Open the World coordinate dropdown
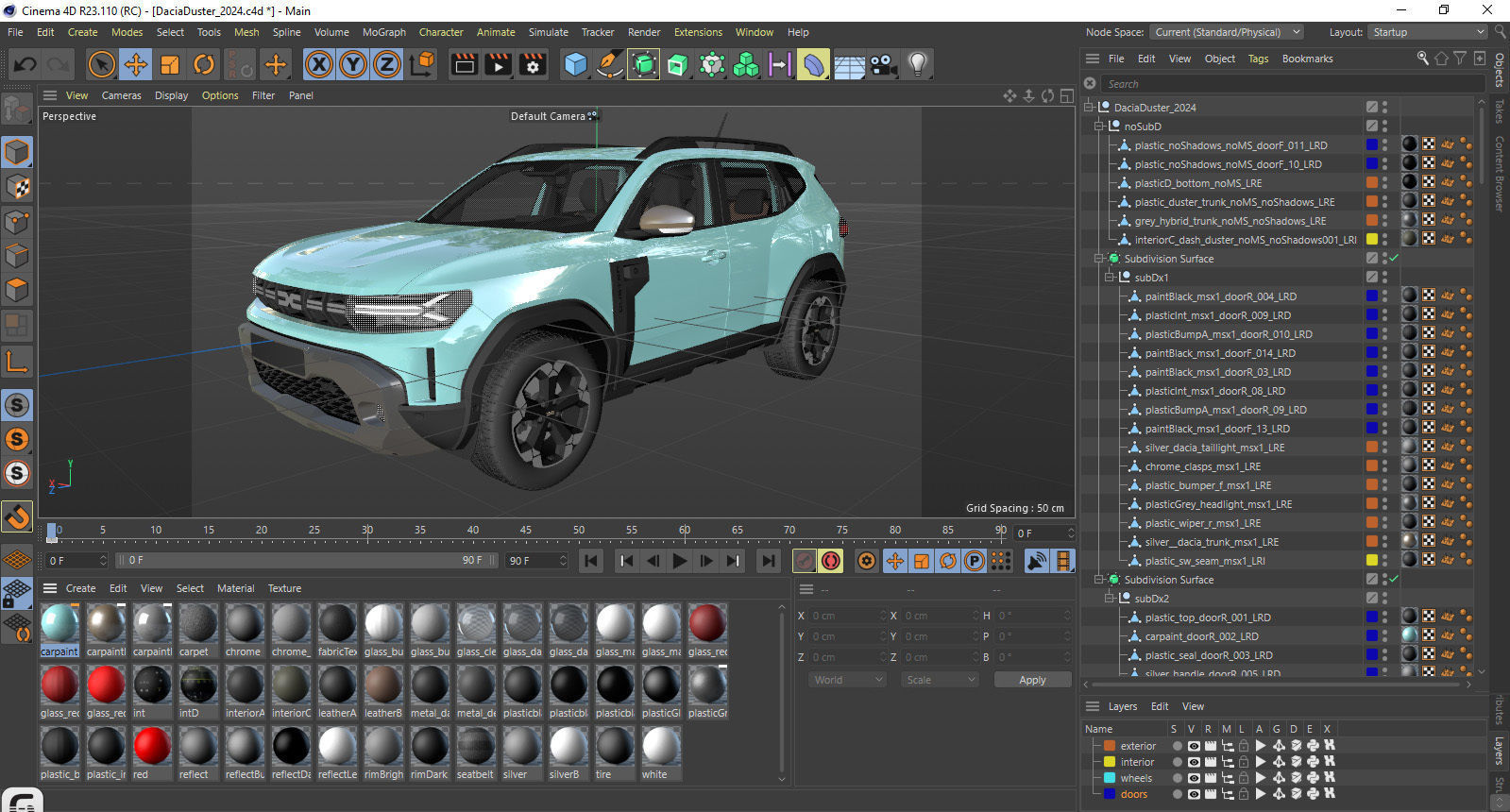Screen dimensions: 1510x812 (x=847, y=680)
